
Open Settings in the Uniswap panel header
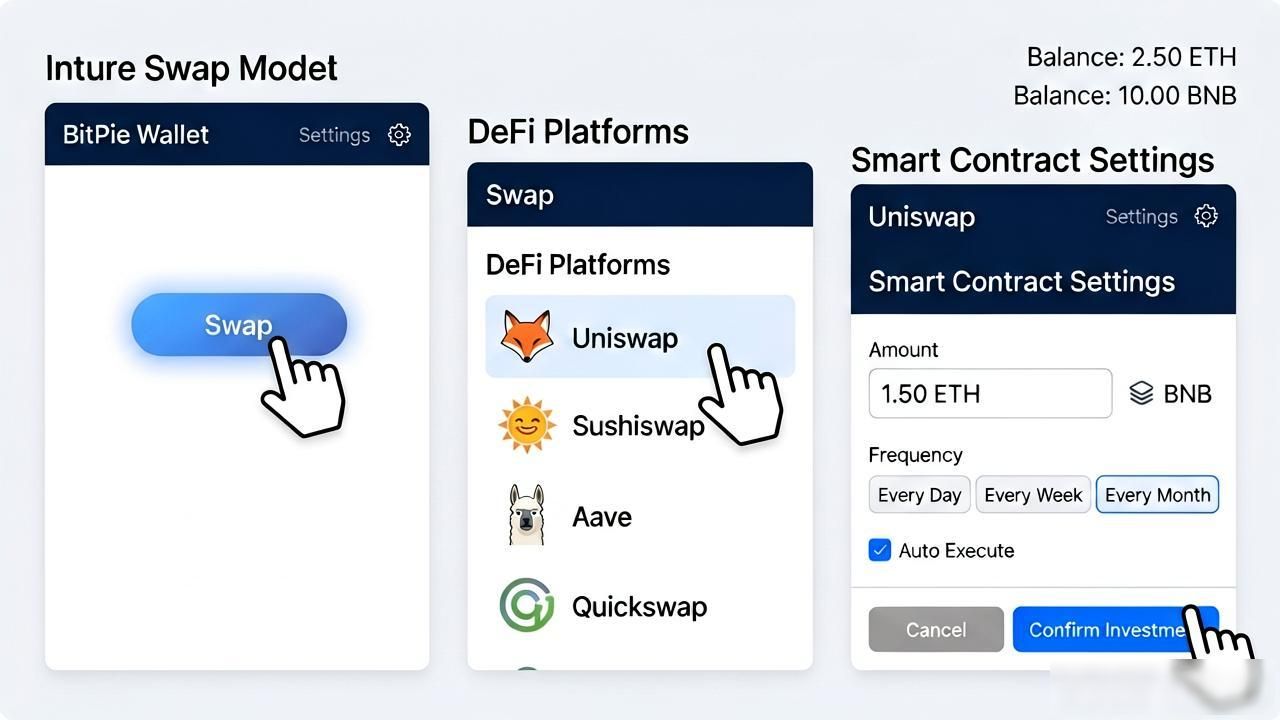(1141, 216)
